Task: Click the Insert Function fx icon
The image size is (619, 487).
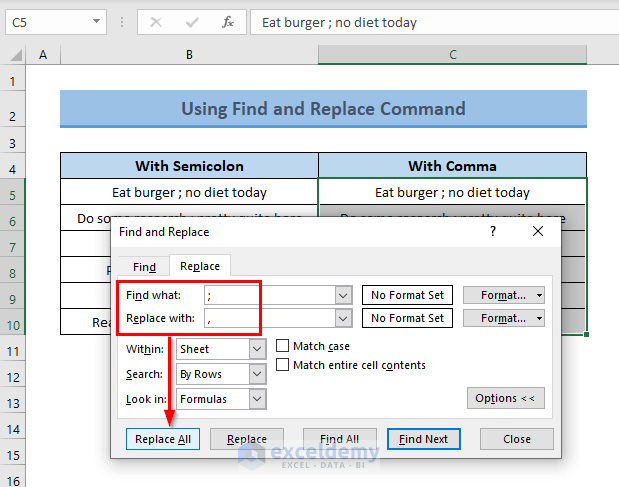Action: point(228,22)
